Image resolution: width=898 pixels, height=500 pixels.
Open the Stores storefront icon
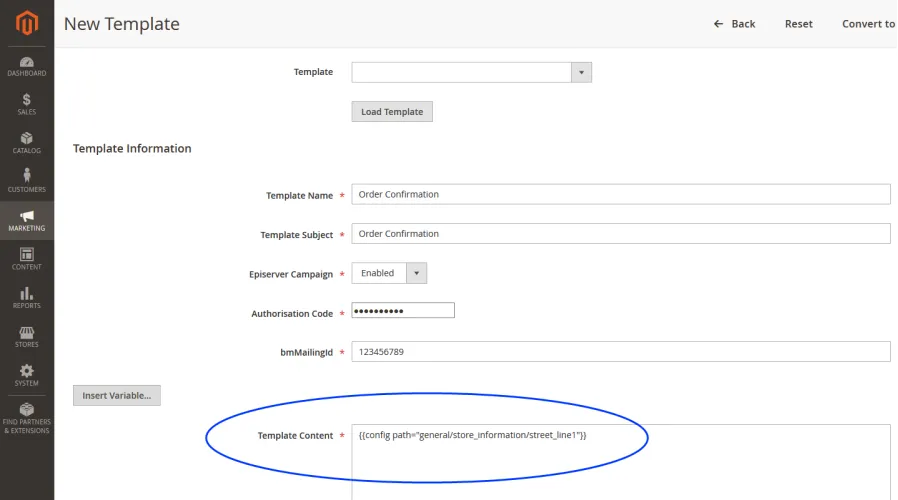click(x=26, y=332)
